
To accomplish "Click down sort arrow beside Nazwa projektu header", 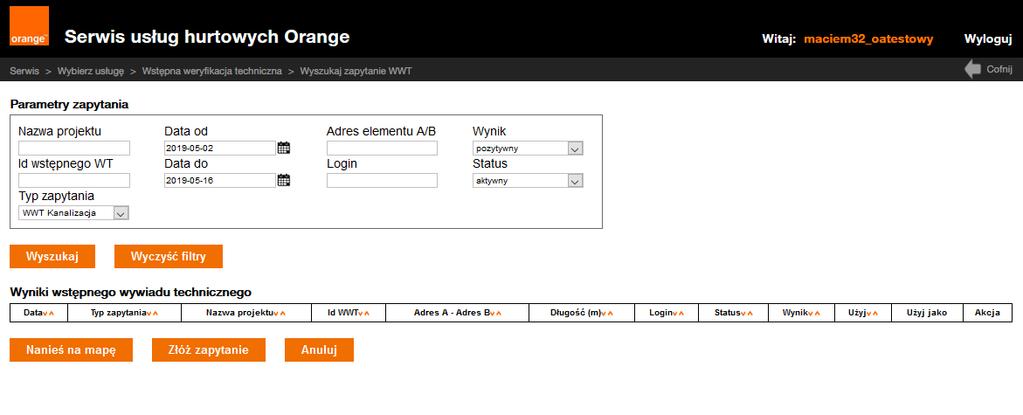I will point(276,313).
